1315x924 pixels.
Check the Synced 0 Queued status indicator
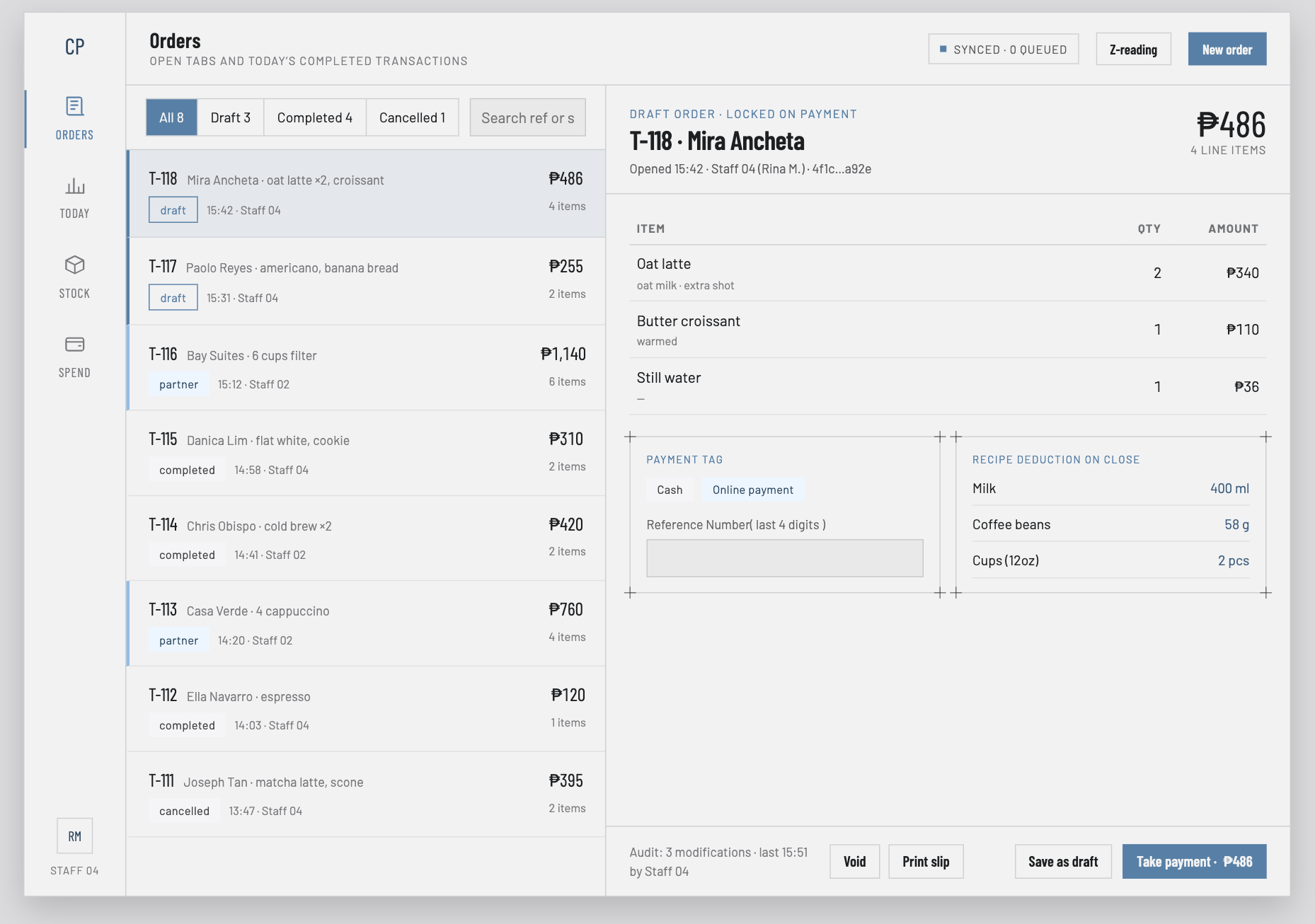[x=1004, y=50]
